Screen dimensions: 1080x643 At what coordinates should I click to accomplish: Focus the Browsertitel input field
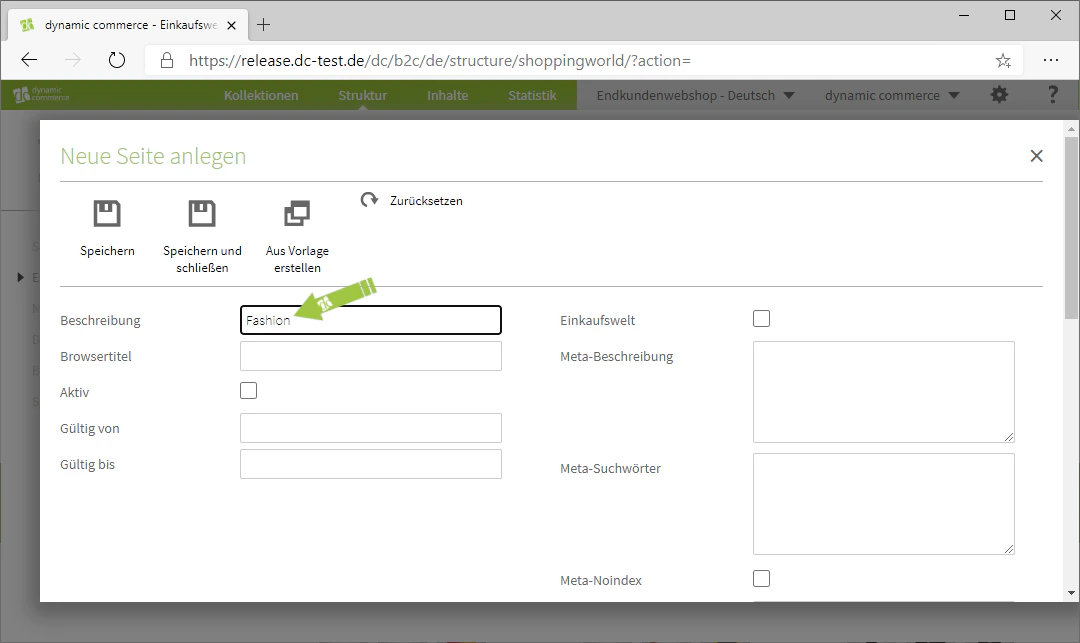(x=371, y=356)
